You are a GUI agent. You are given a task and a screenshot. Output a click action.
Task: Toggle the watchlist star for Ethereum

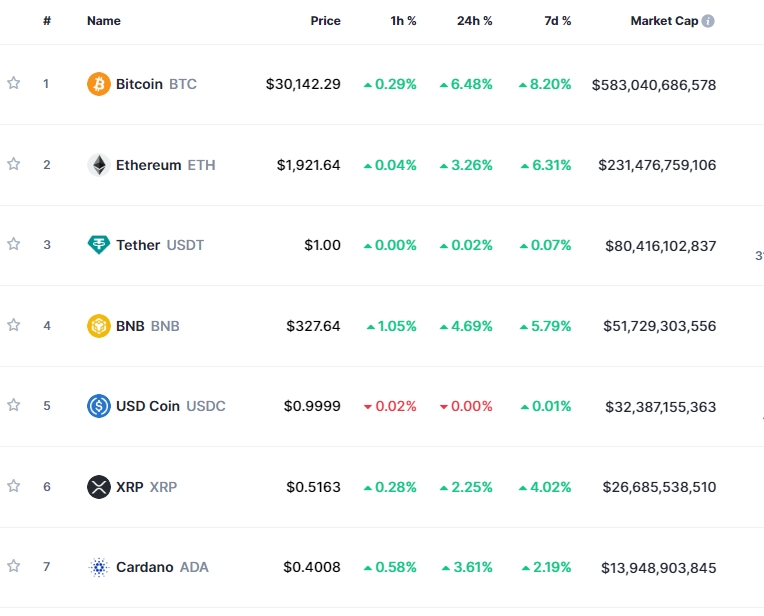pos(14,165)
